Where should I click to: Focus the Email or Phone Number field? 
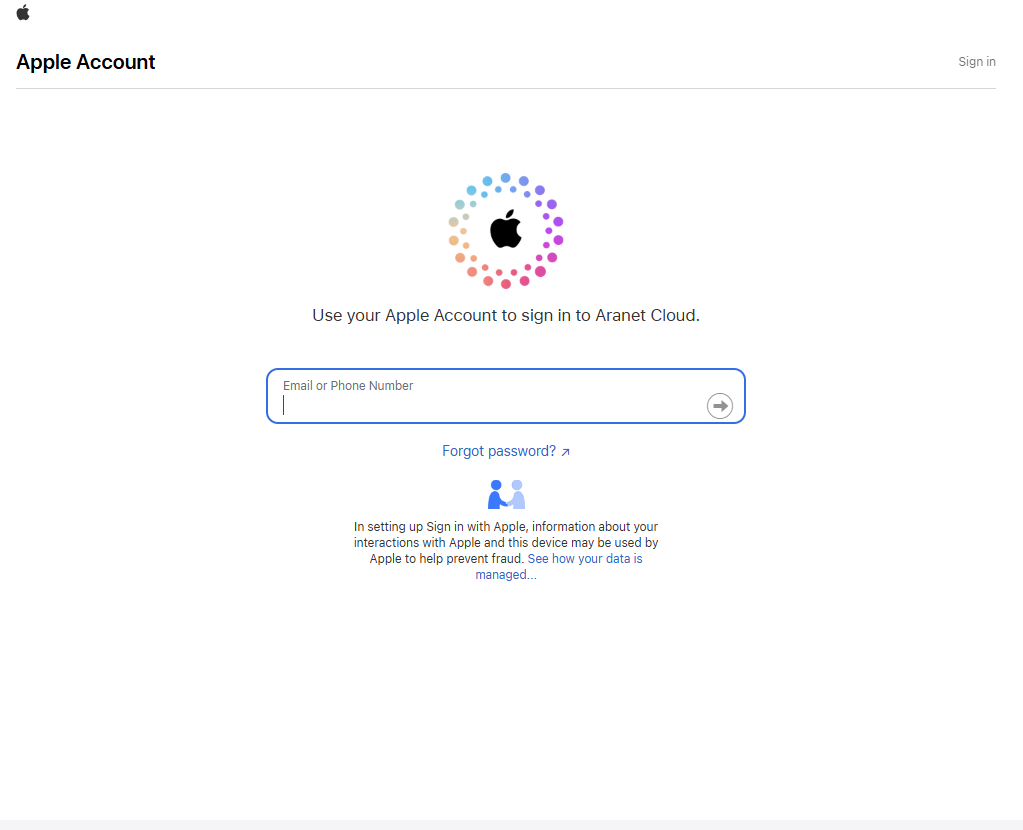(490, 405)
